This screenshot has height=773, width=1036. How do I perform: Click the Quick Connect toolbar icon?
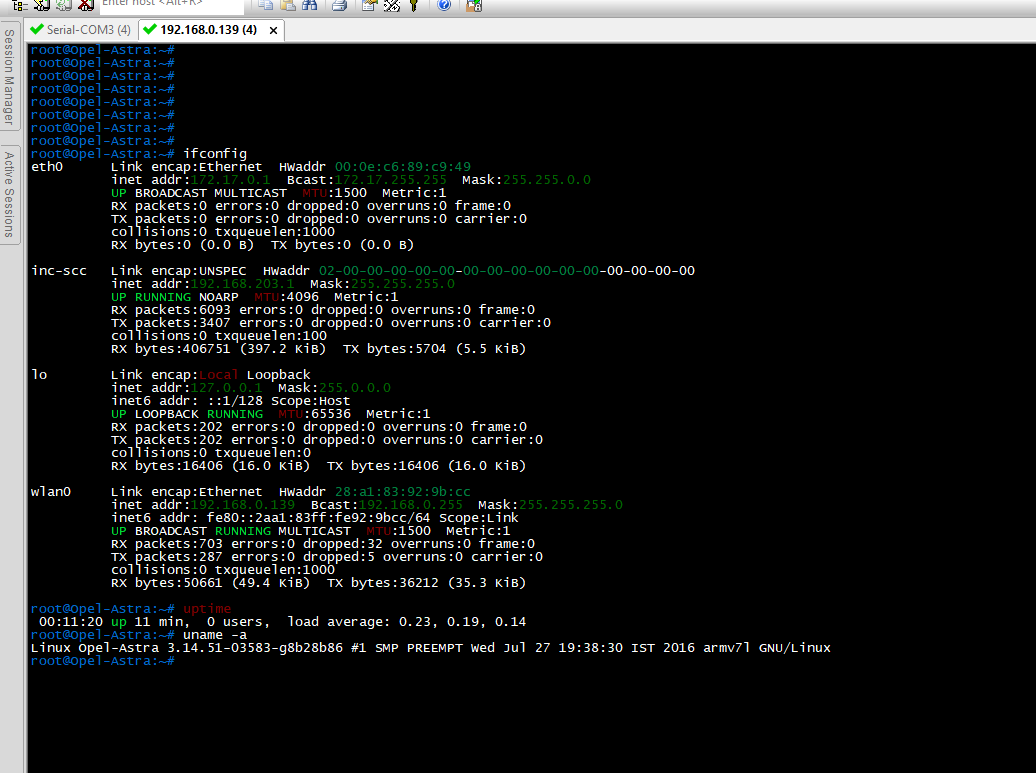[x=42, y=5]
